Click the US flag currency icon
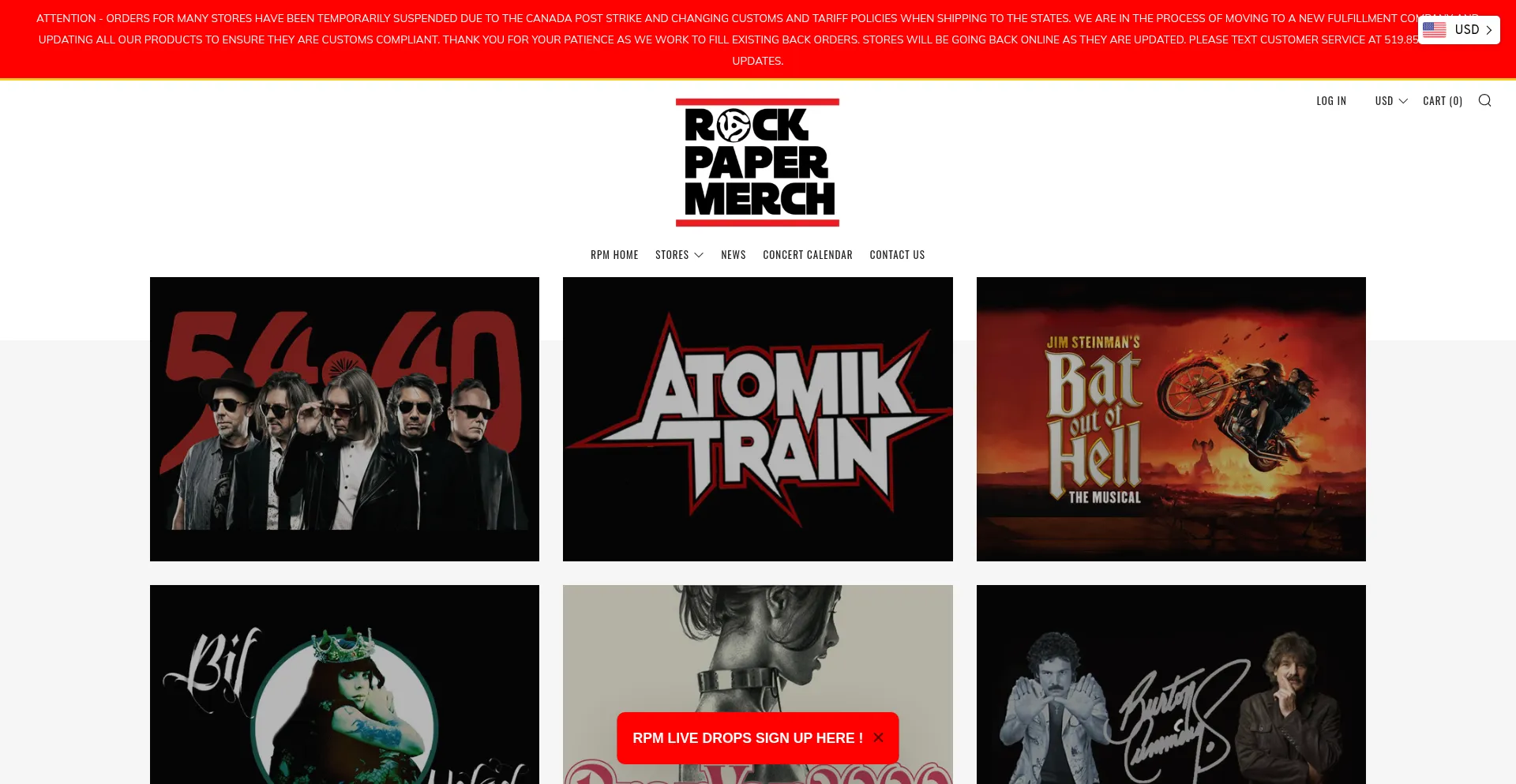 [x=1434, y=30]
